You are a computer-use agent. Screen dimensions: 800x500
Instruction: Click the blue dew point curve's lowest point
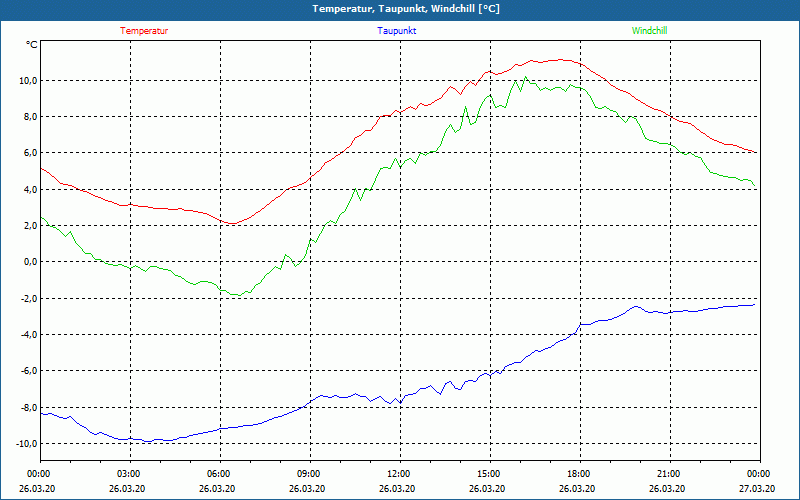click(148, 441)
